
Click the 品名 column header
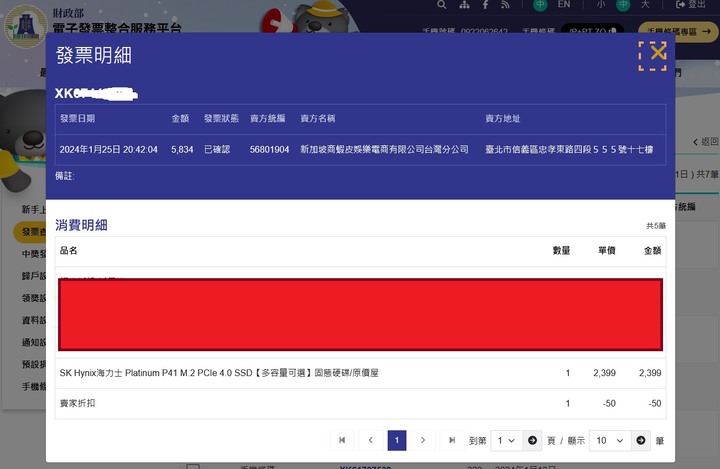pyautogui.click(x=68, y=250)
